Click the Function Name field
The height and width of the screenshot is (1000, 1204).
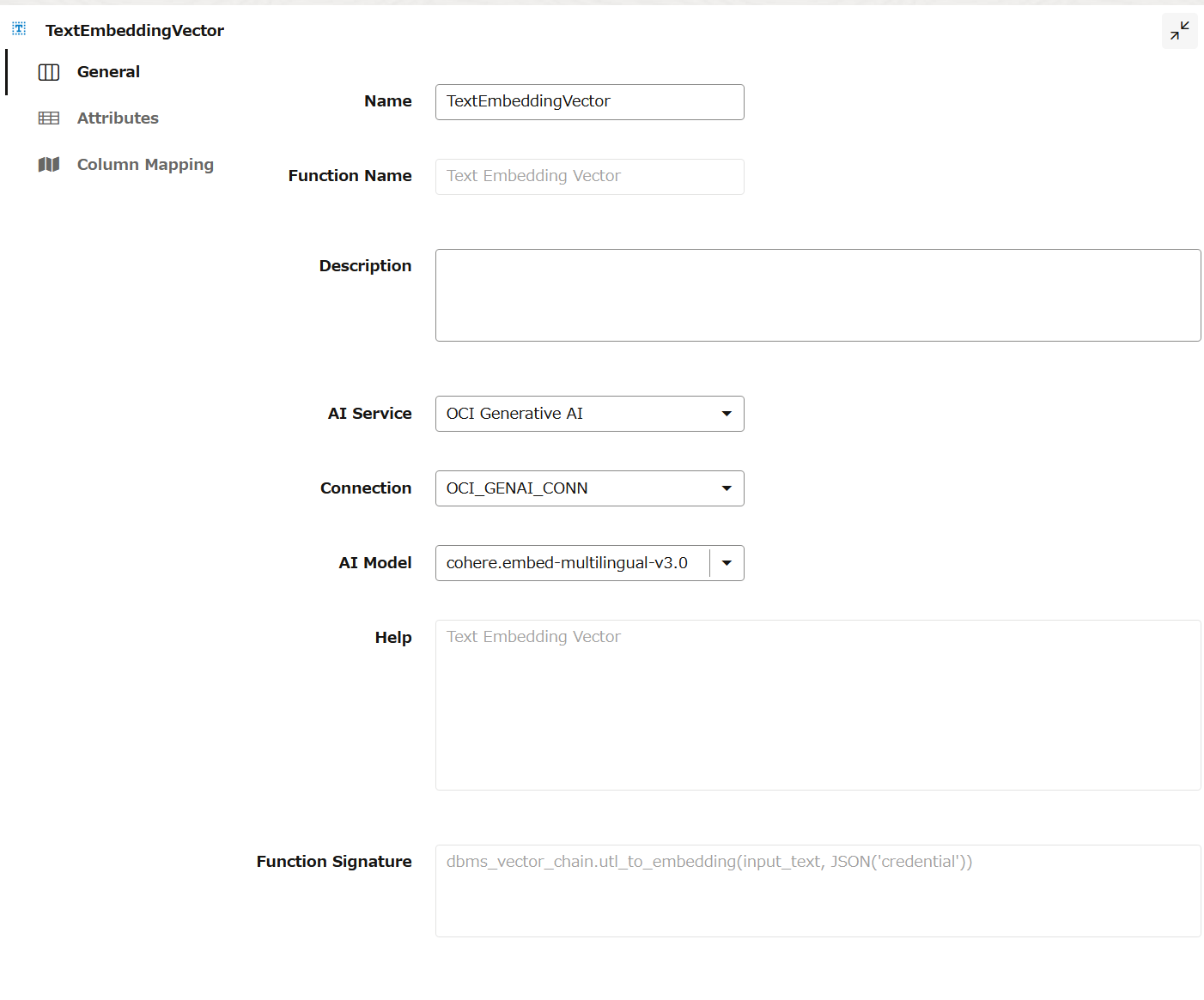pos(590,177)
